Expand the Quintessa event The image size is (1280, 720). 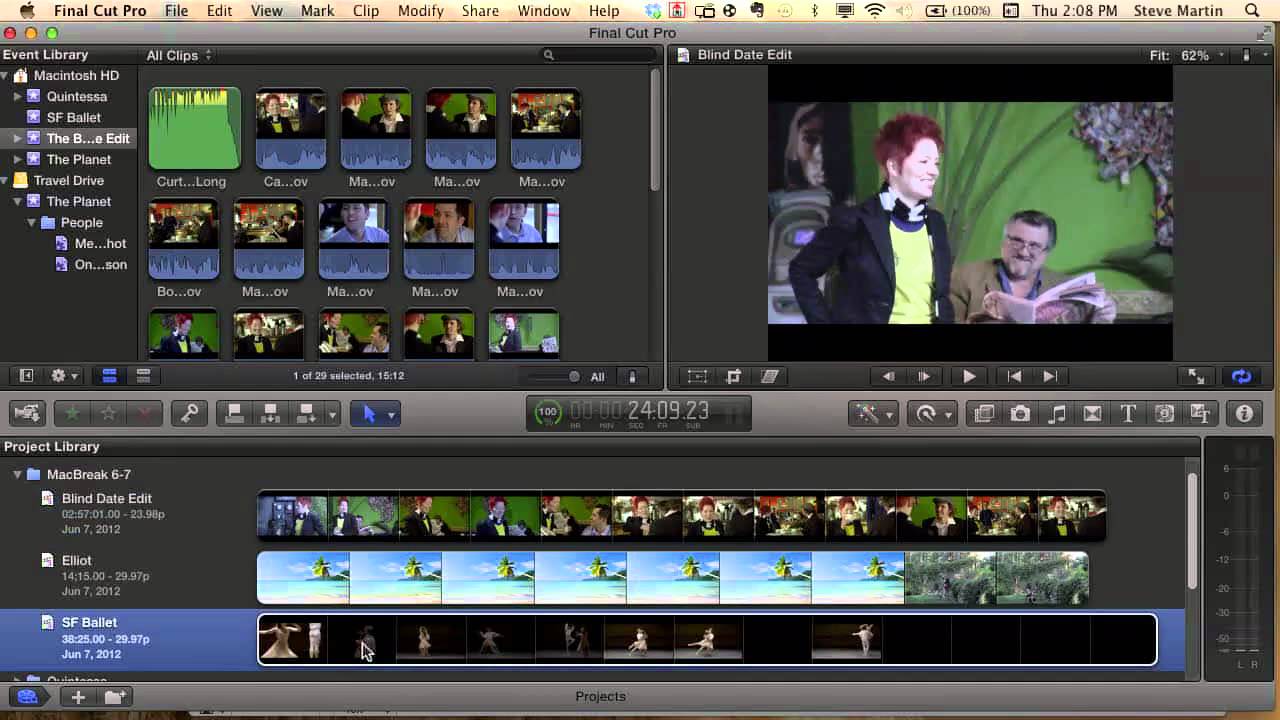[x=17, y=97]
